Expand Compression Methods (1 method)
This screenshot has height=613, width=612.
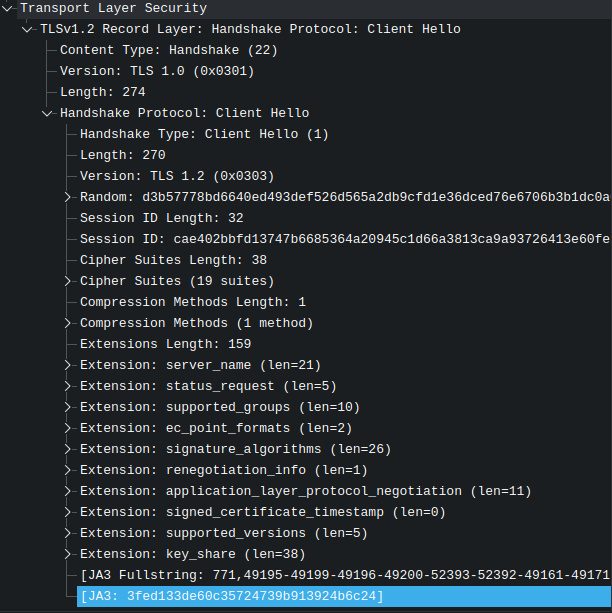(x=67, y=323)
